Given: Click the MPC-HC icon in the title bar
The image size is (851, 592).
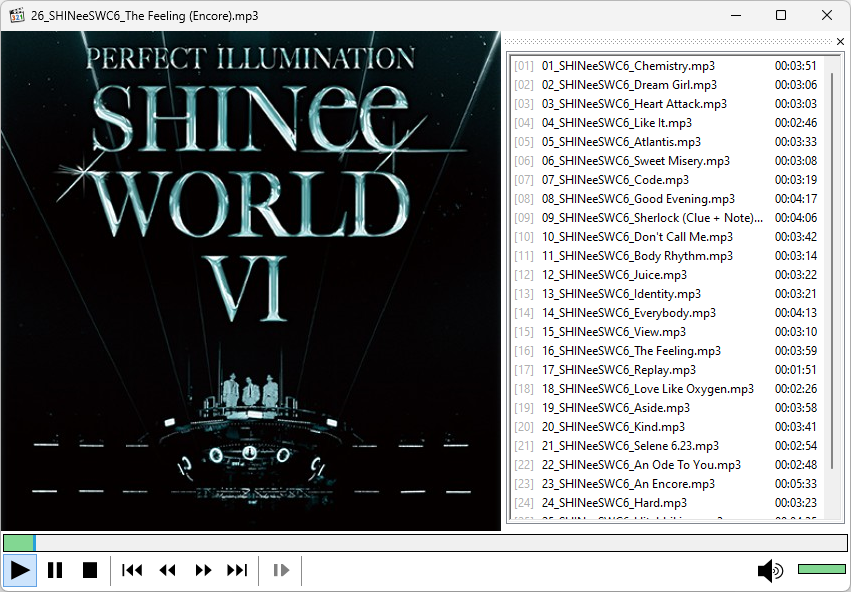Looking at the screenshot, I should 17,15.
